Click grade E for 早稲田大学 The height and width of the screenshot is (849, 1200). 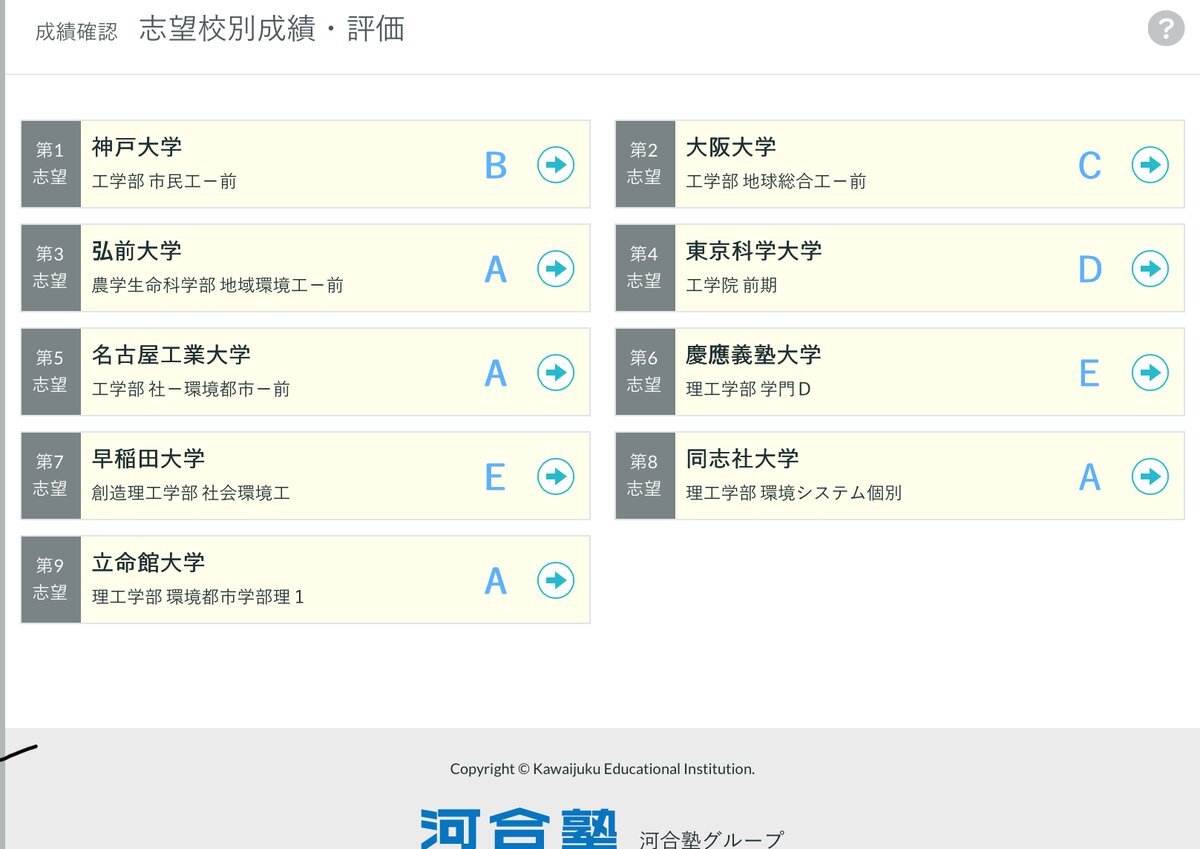pos(495,478)
